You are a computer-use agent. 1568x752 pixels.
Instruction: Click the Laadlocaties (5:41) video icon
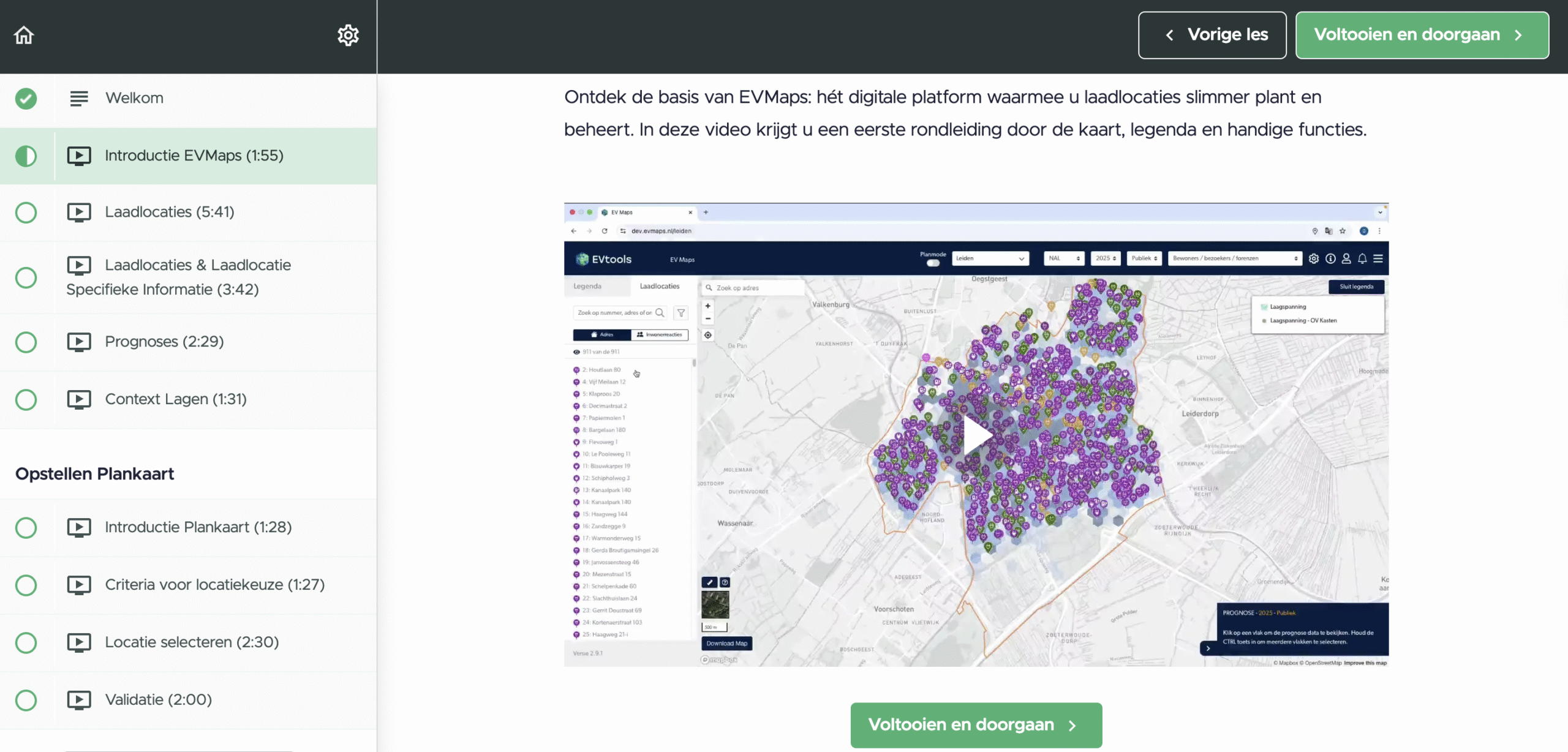pos(78,212)
